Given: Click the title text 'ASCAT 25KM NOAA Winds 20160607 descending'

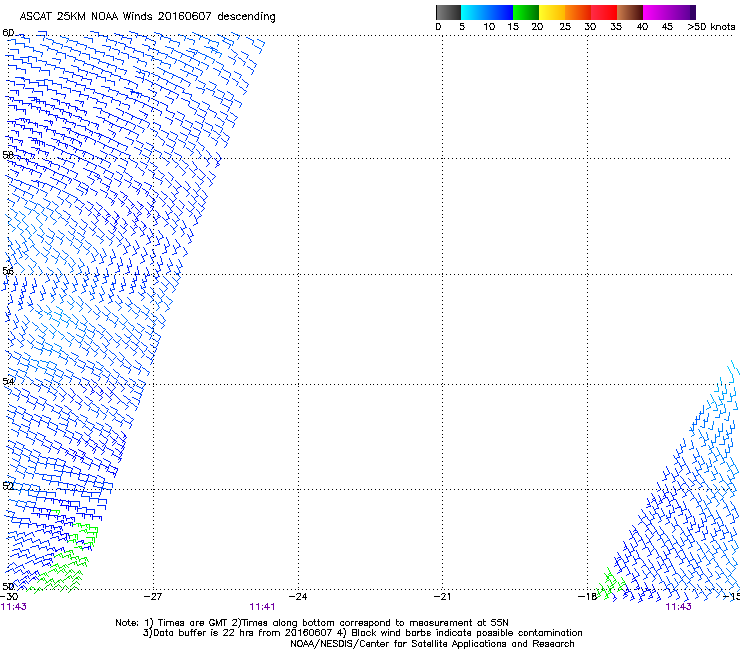Looking at the screenshot, I should click(147, 16).
